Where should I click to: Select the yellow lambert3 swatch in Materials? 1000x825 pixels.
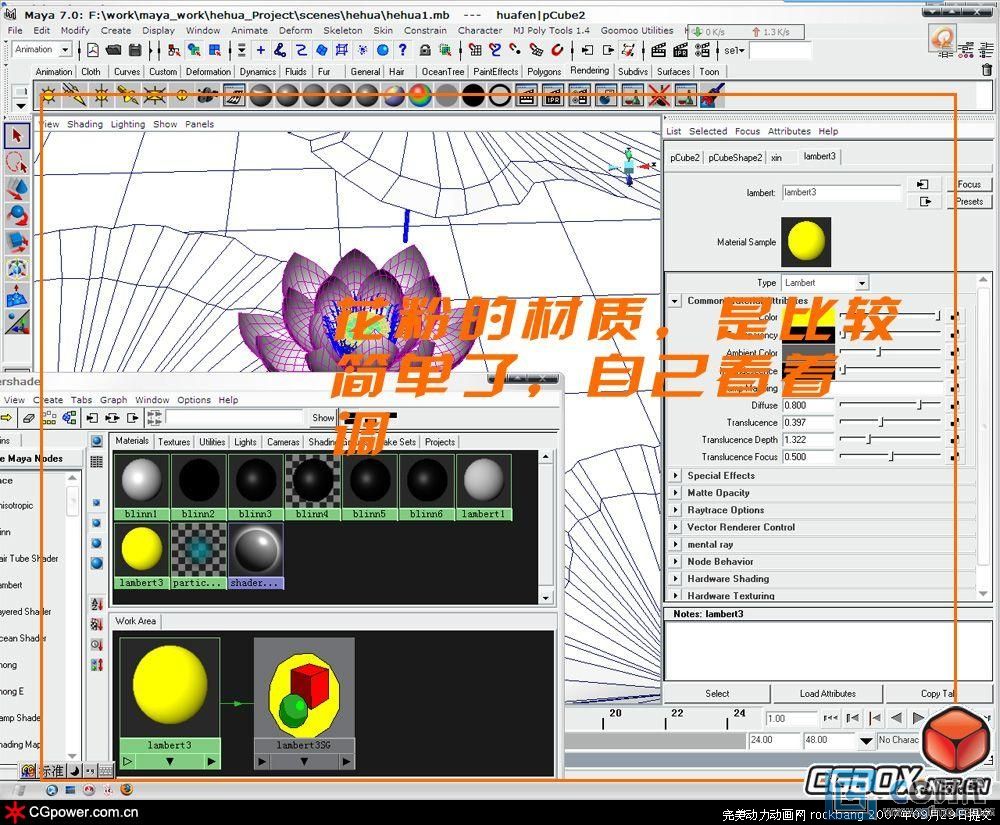(141, 556)
